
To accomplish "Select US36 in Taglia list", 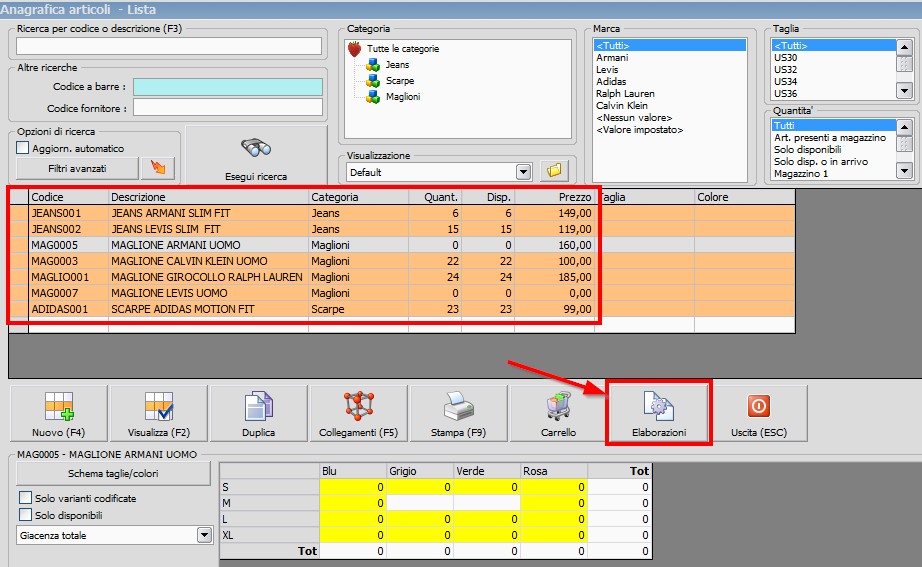I will click(x=786, y=94).
